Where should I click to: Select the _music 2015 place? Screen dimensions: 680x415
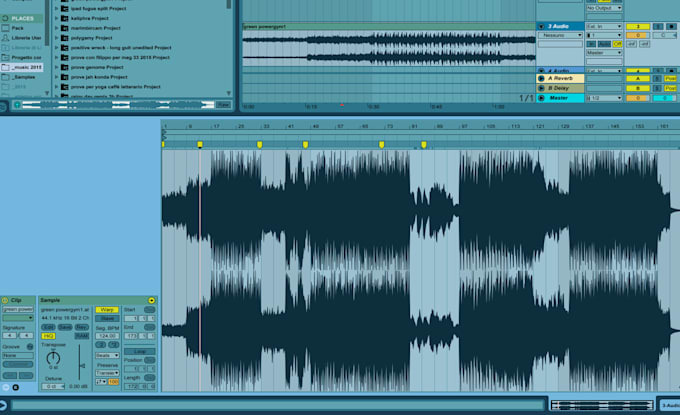[x=22, y=67]
